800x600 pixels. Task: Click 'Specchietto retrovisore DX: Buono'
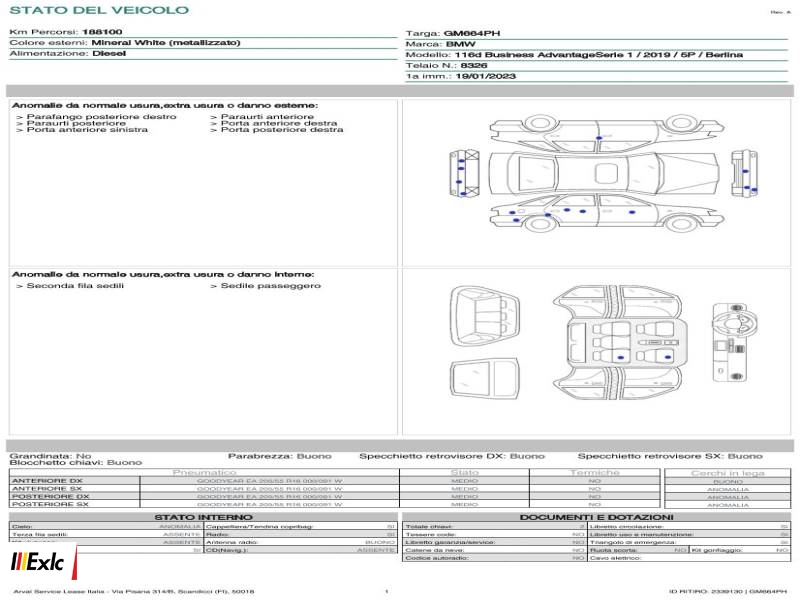[452, 456]
